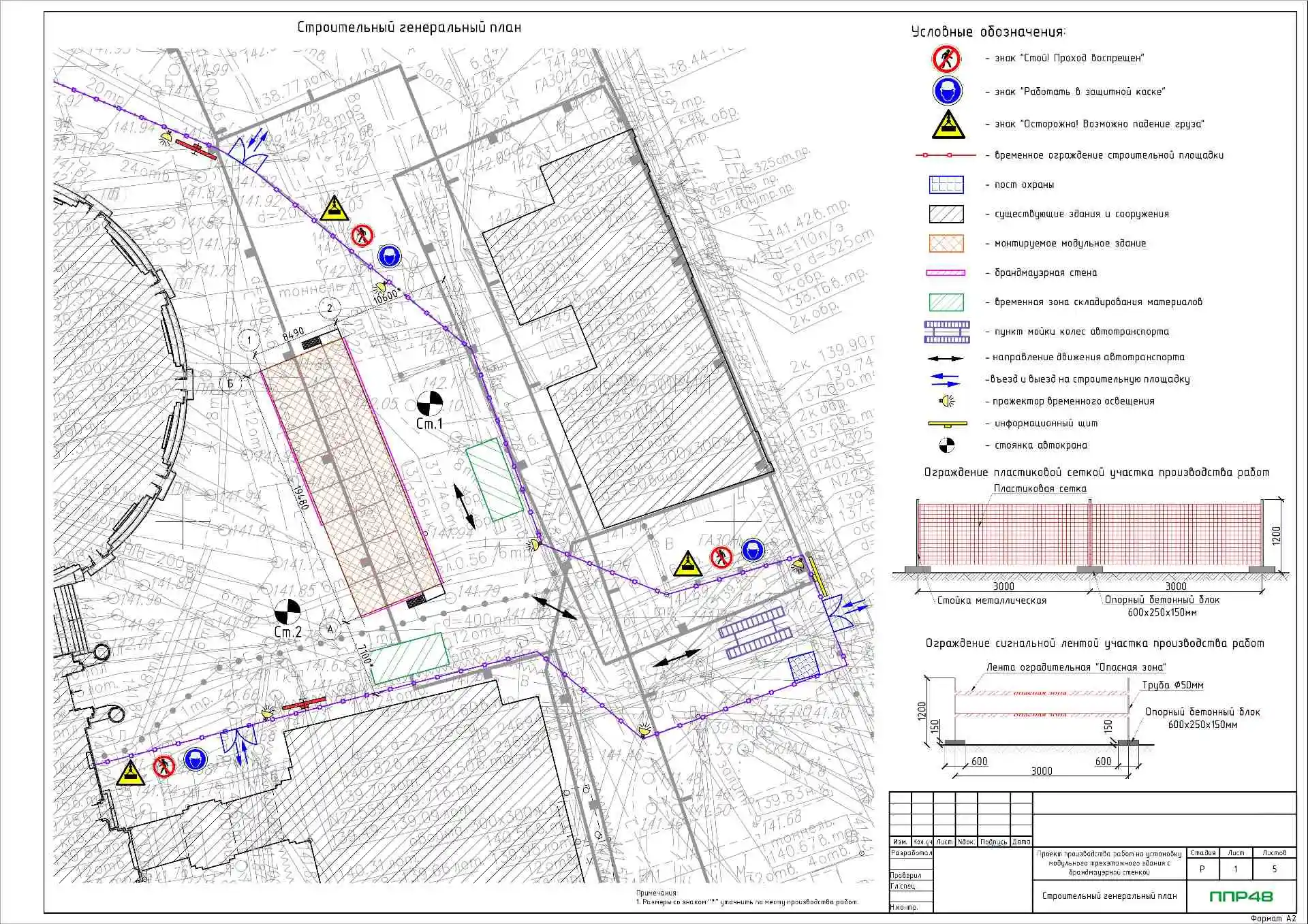This screenshot has height=924, width=1308.
Task: Select the orange hatched modular building on plan
Action: point(352,475)
